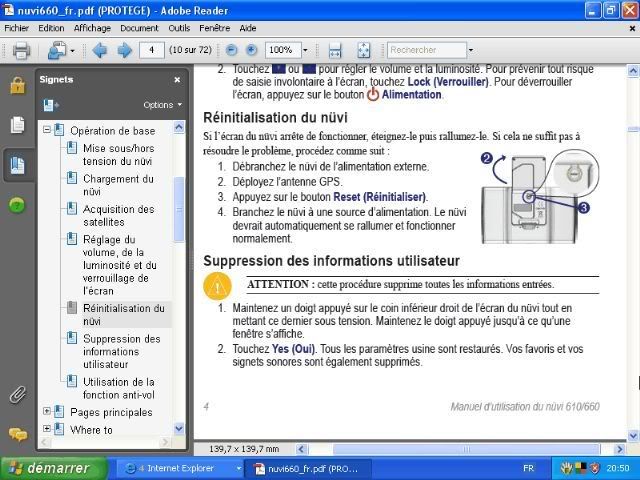Expand the Pages principales bookmark
The image size is (640, 480).
[47, 411]
